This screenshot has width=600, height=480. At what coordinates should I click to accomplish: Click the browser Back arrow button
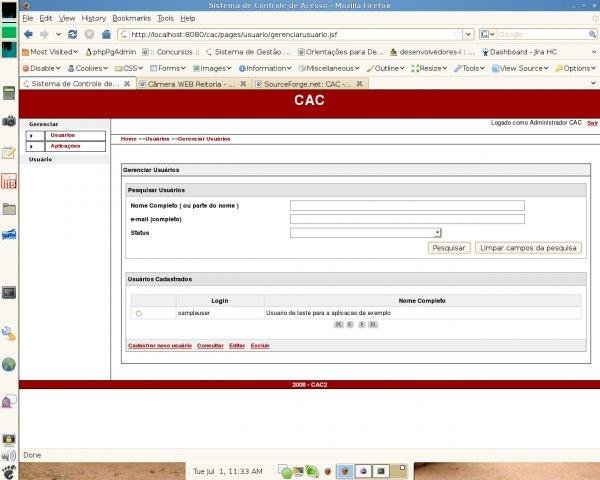tap(28, 34)
